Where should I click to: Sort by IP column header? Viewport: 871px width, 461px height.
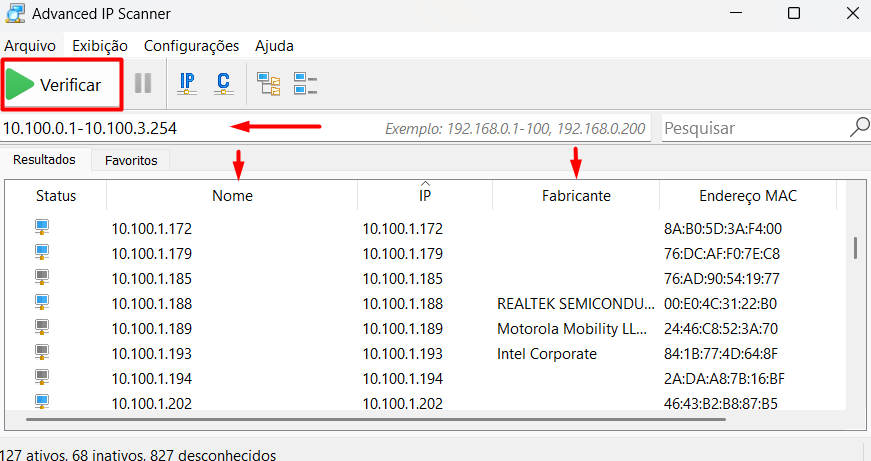(425, 196)
